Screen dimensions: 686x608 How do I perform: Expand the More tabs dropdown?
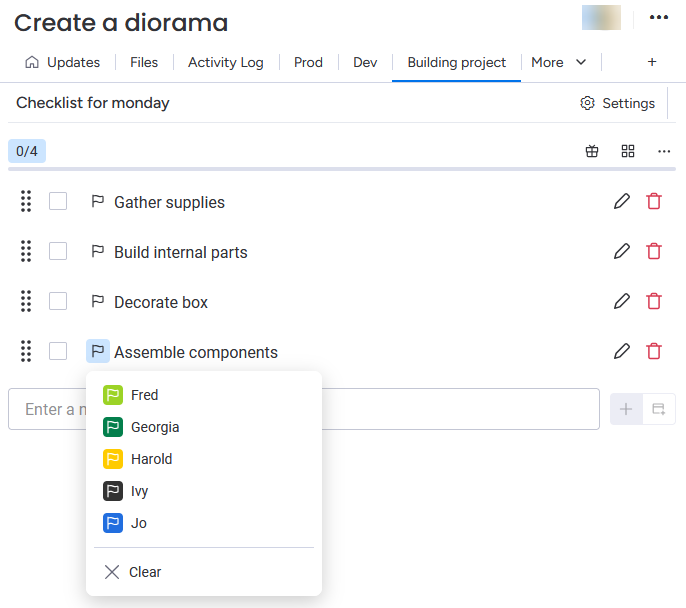point(559,62)
